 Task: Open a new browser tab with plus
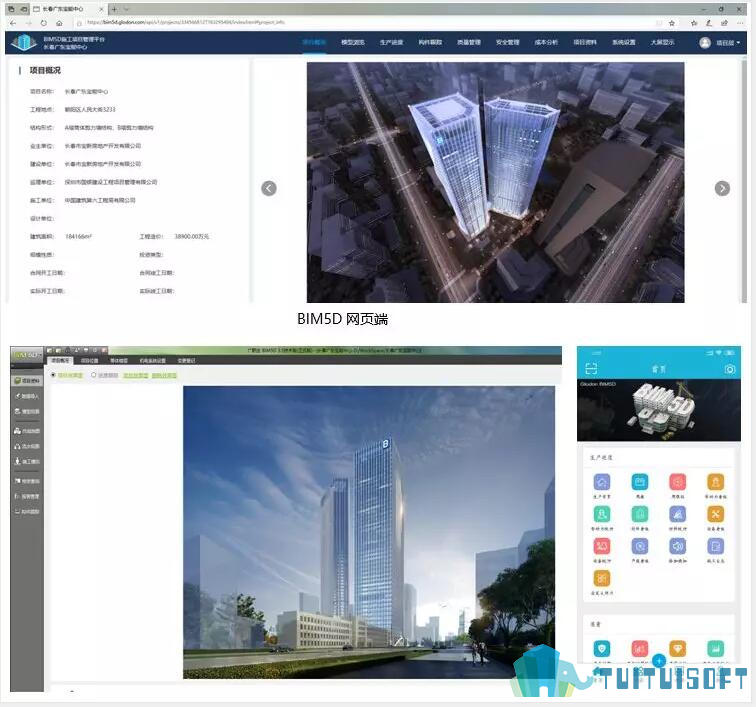[114, 9]
